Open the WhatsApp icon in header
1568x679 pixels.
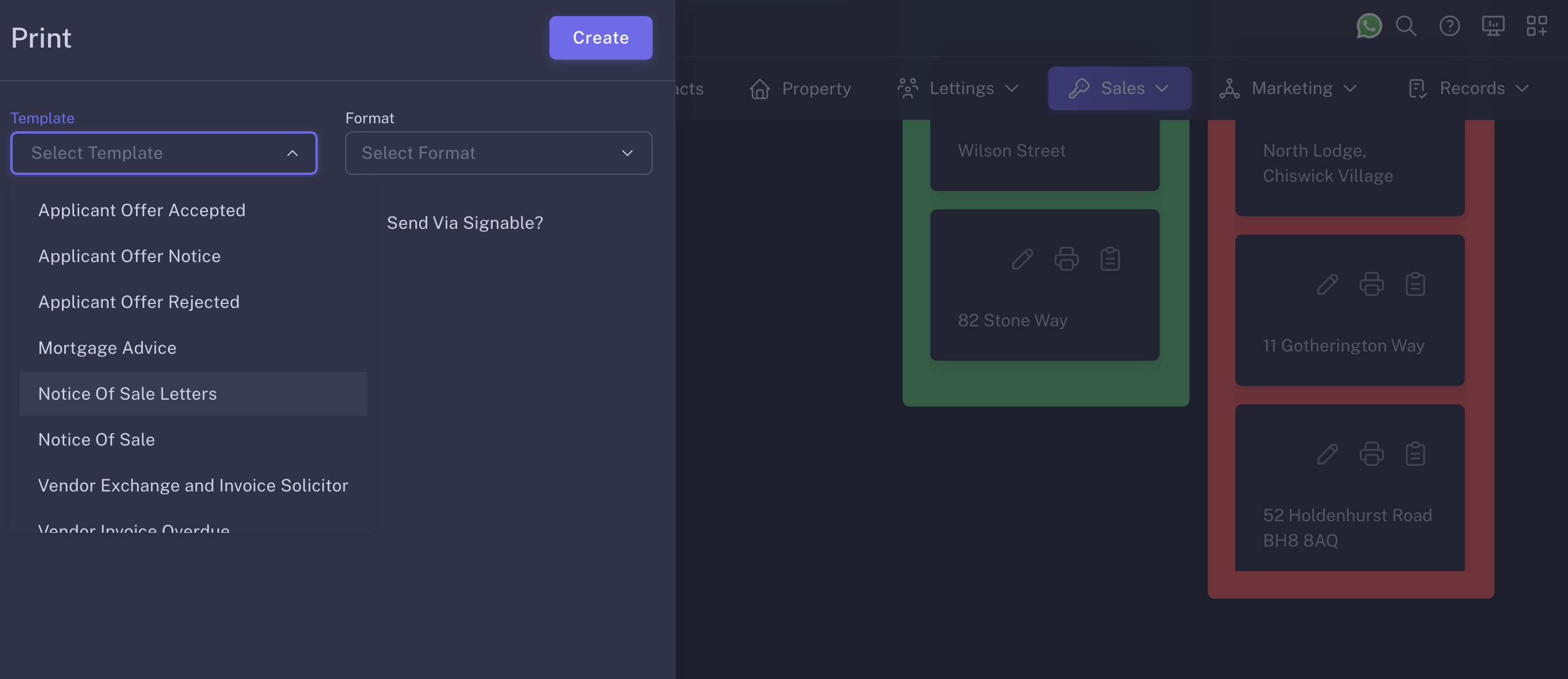(x=1368, y=26)
